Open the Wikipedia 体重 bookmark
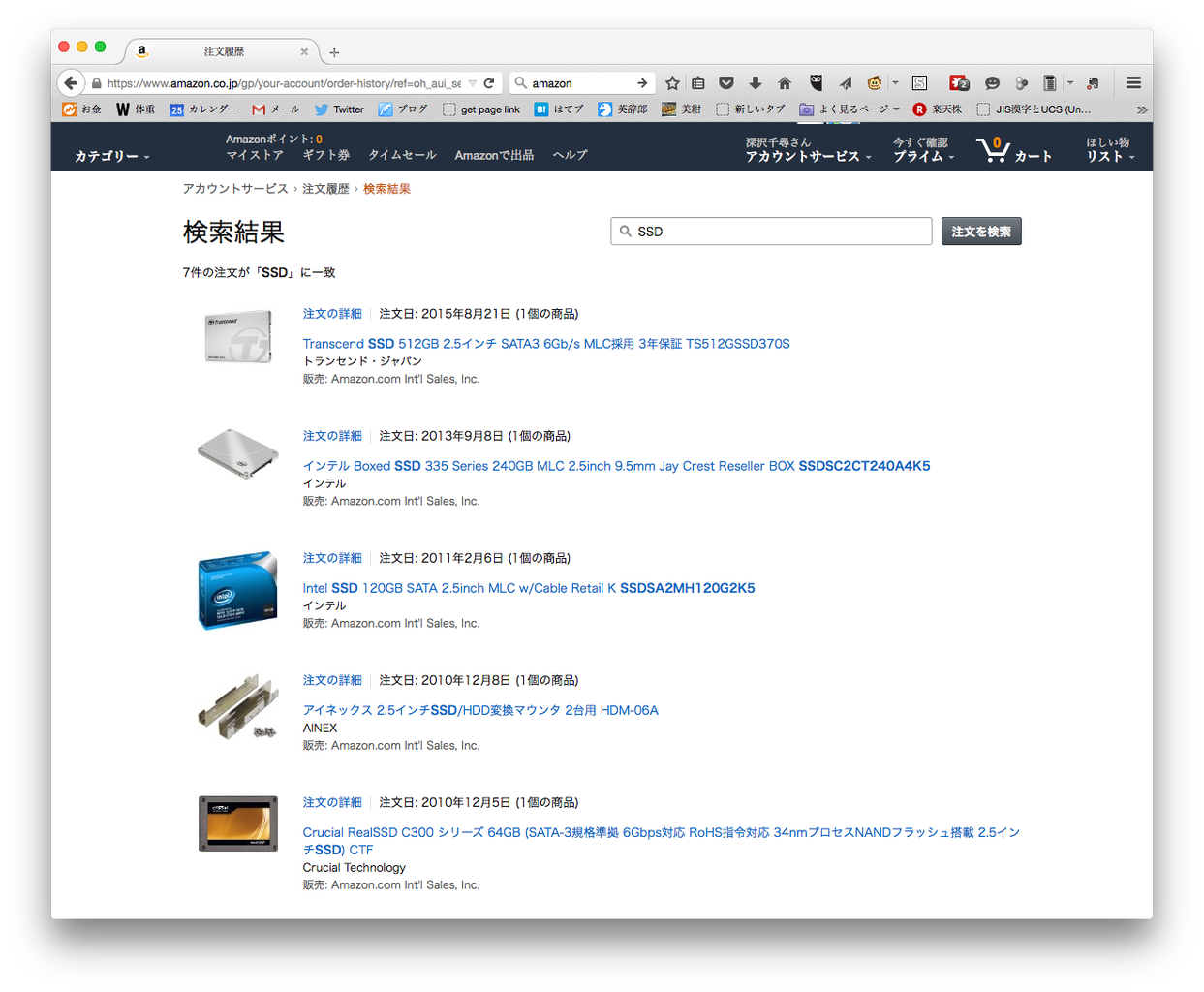 pyautogui.click(x=136, y=109)
